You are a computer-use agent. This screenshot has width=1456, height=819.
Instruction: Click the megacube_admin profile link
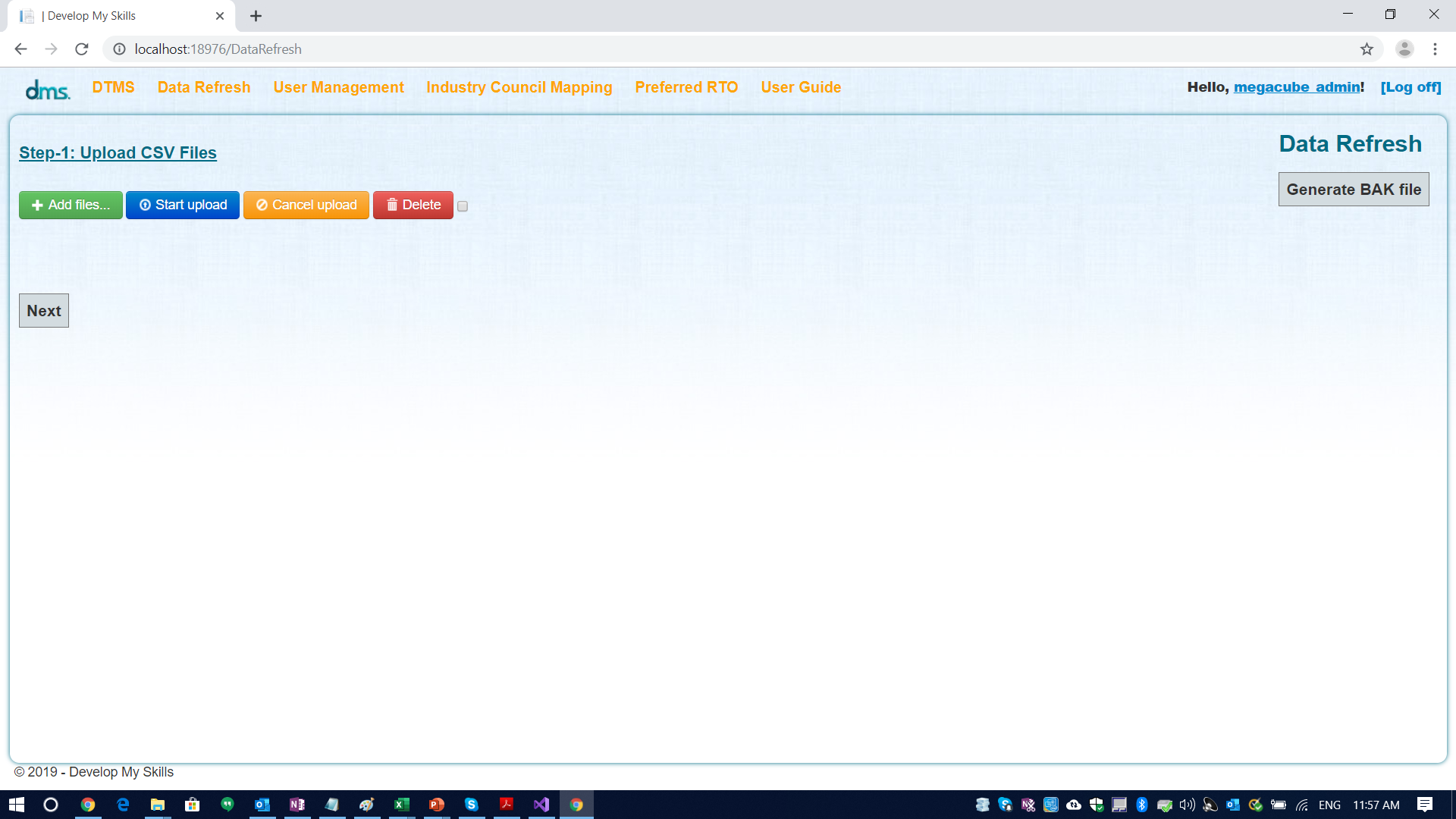point(1297,87)
